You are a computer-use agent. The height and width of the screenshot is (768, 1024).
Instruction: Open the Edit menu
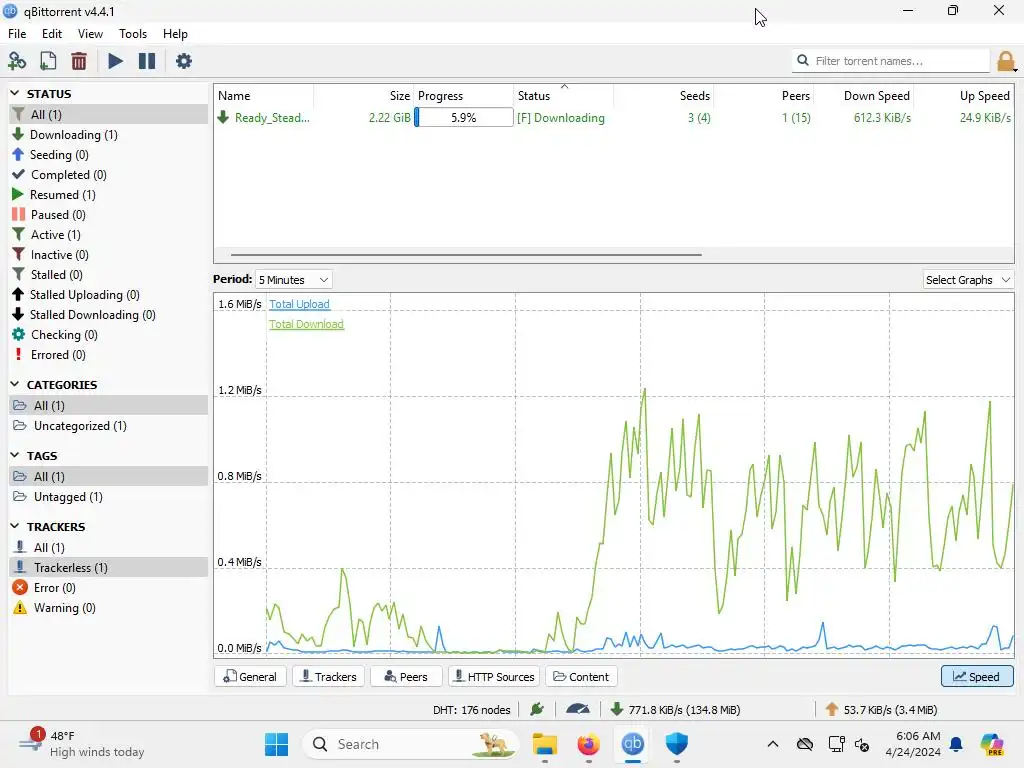click(52, 34)
